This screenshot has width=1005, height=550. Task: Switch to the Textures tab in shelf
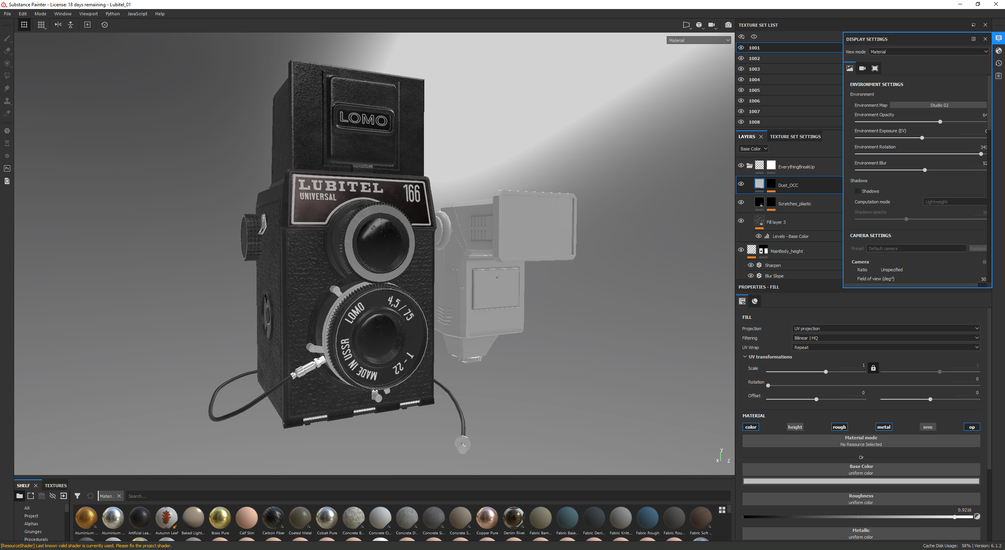point(56,485)
